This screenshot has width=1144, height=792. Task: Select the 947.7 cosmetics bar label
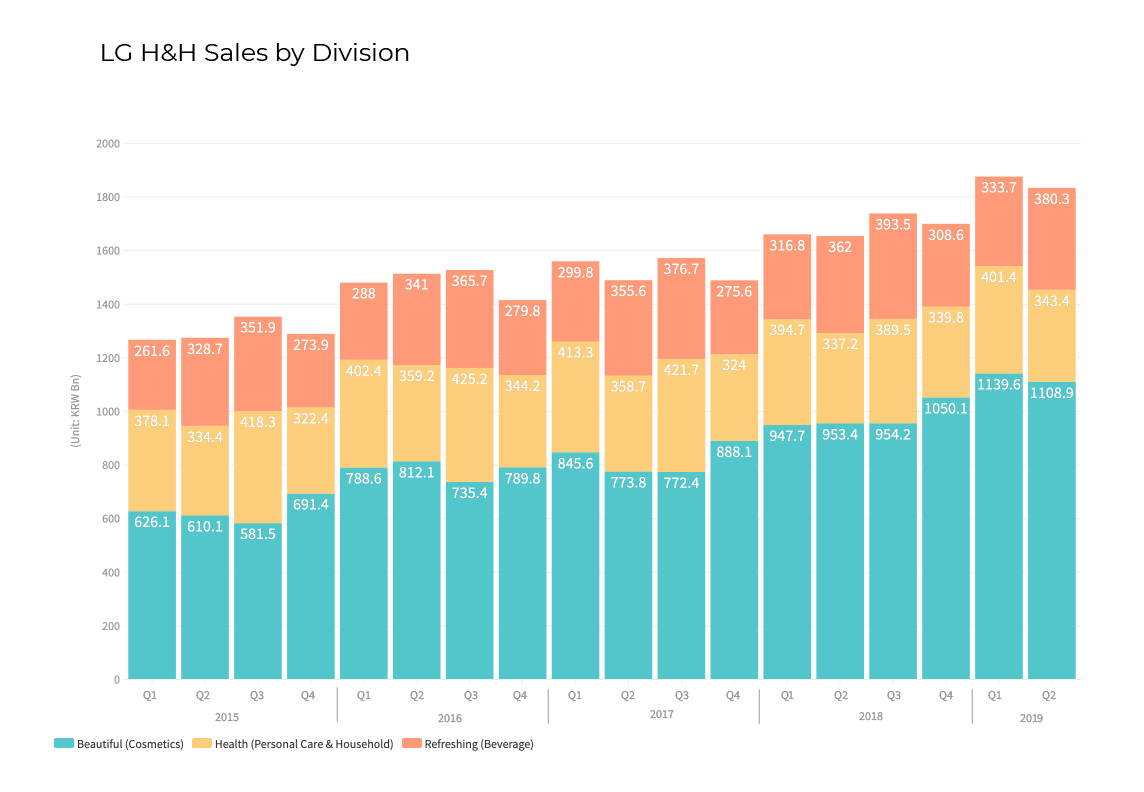(x=787, y=436)
